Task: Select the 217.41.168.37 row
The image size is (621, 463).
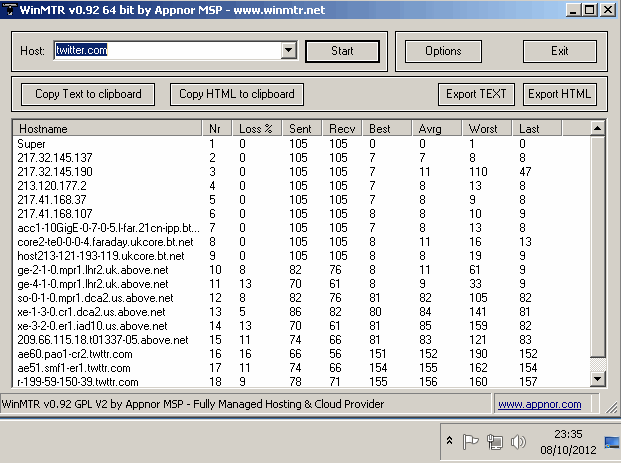Action: (302, 200)
